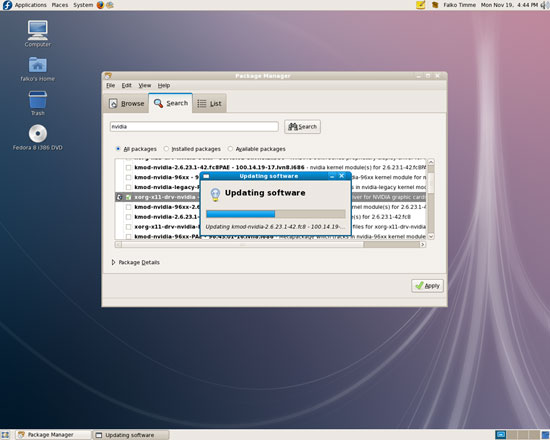Open the Places menu in the top panel
The width and height of the screenshot is (550, 440).
60,5
